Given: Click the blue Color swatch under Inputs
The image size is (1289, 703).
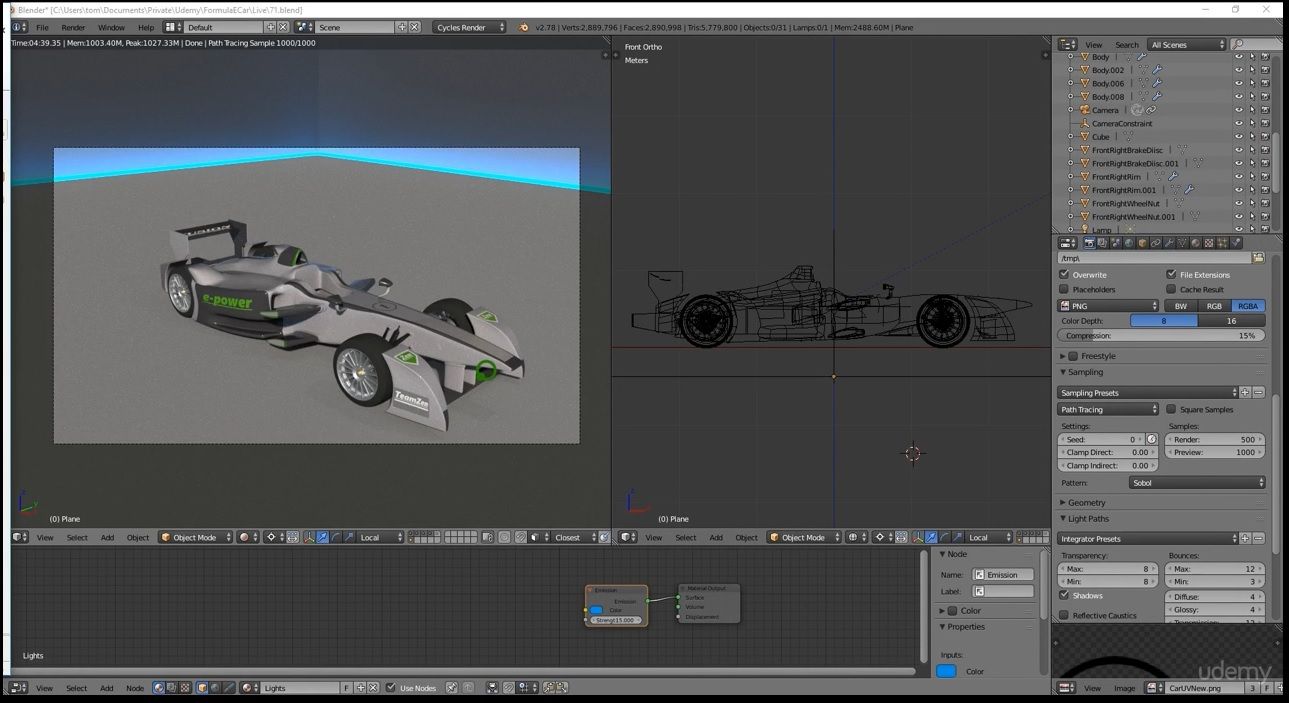Looking at the screenshot, I should click(x=946, y=671).
